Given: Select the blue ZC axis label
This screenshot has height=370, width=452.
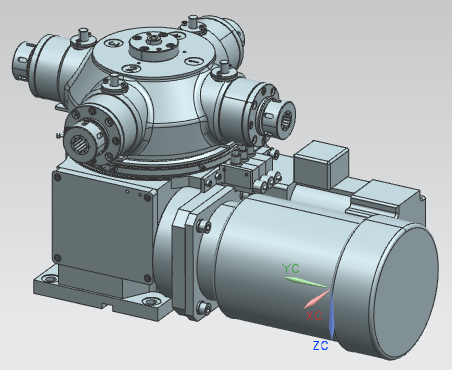Looking at the screenshot, I should pyautogui.click(x=320, y=346).
